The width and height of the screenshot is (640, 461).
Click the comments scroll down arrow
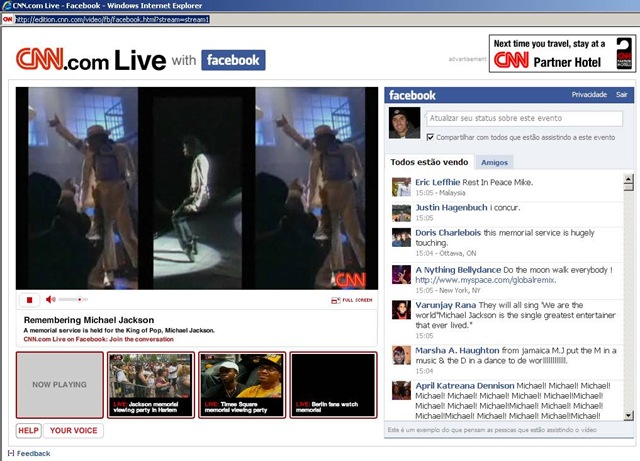628,416
